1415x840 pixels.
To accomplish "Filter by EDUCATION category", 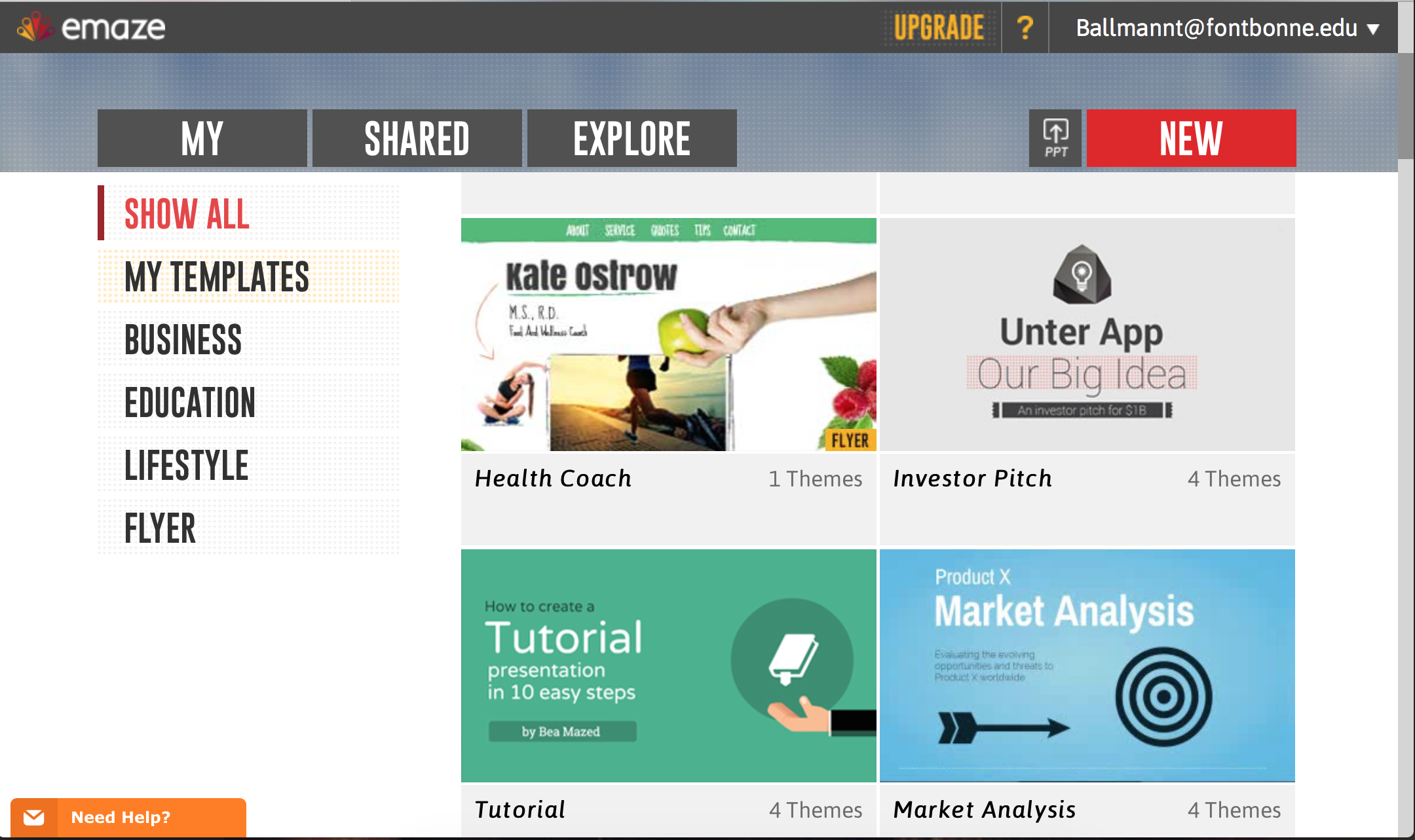I will (x=248, y=402).
